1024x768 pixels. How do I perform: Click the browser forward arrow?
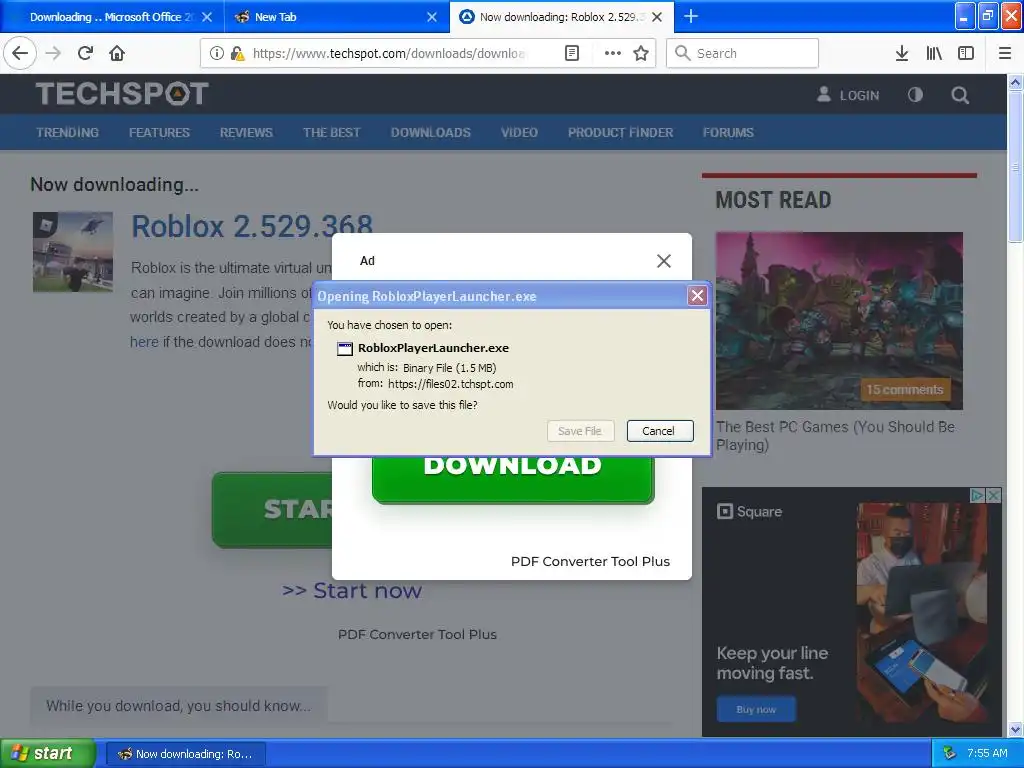(53, 53)
